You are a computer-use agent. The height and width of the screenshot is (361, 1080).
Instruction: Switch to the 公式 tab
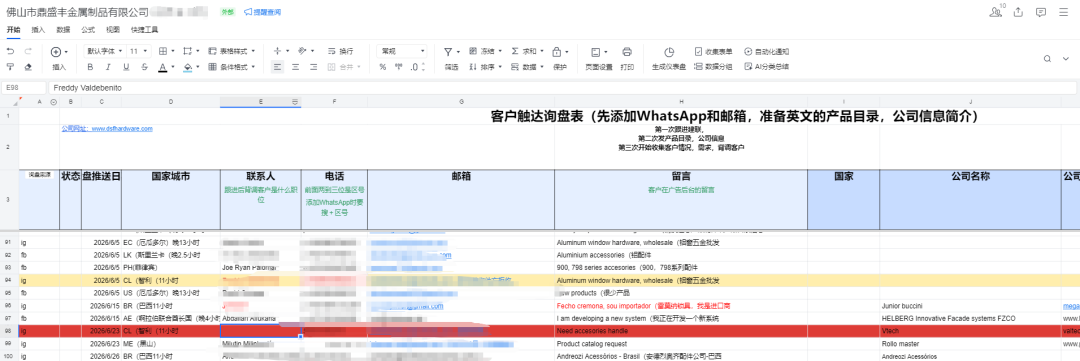coord(88,30)
